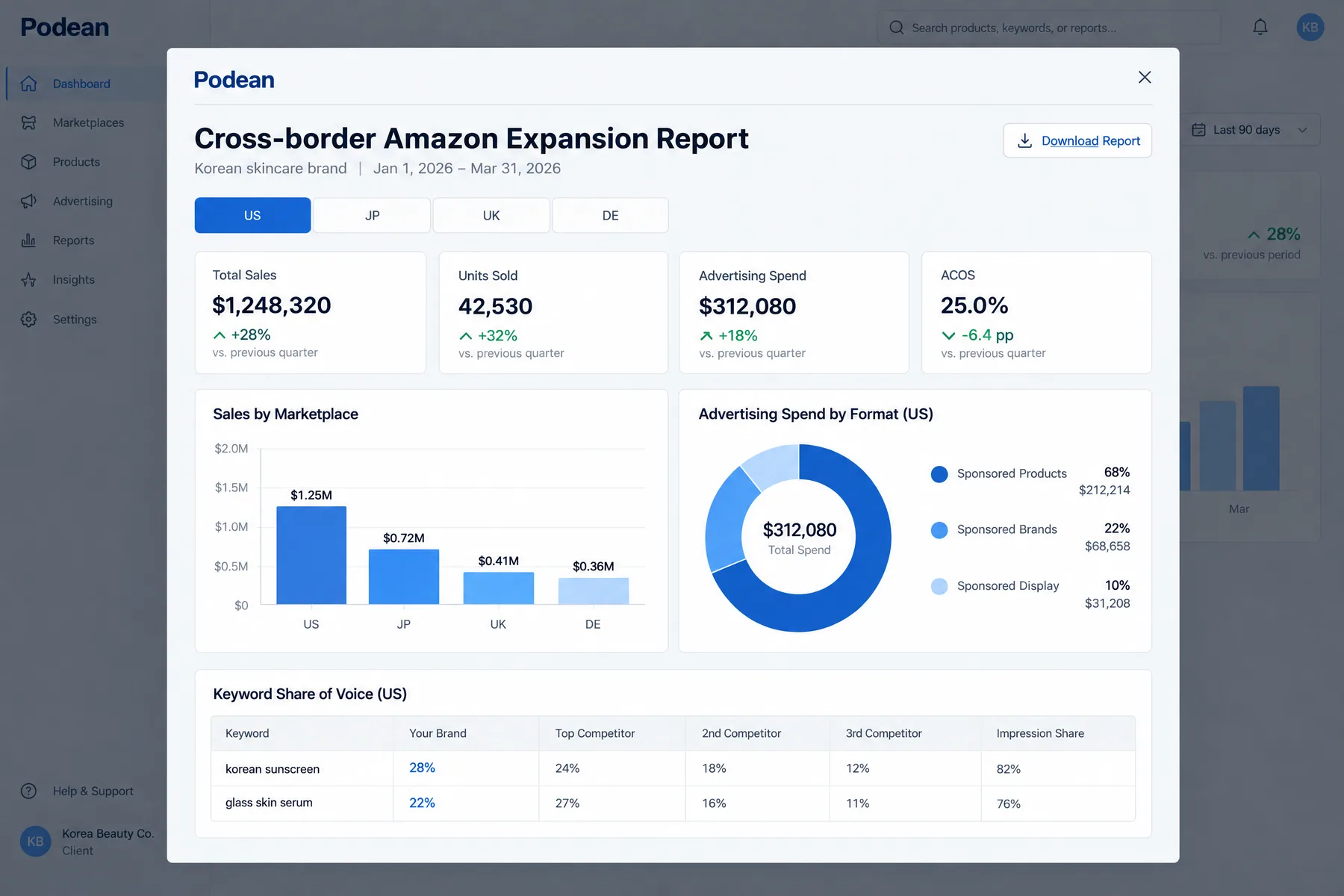Click the Marketplaces storefront icon
Image resolution: width=1344 pixels, height=896 pixels.
(28, 122)
